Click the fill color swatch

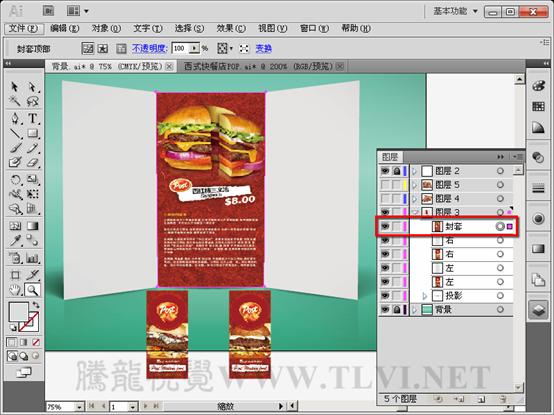point(18,312)
